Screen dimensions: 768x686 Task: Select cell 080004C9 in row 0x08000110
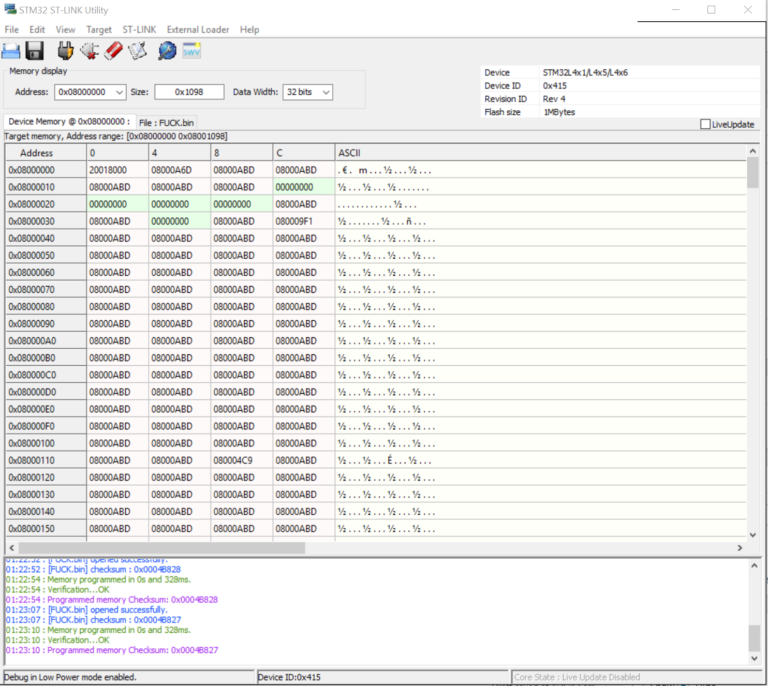click(x=241, y=460)
